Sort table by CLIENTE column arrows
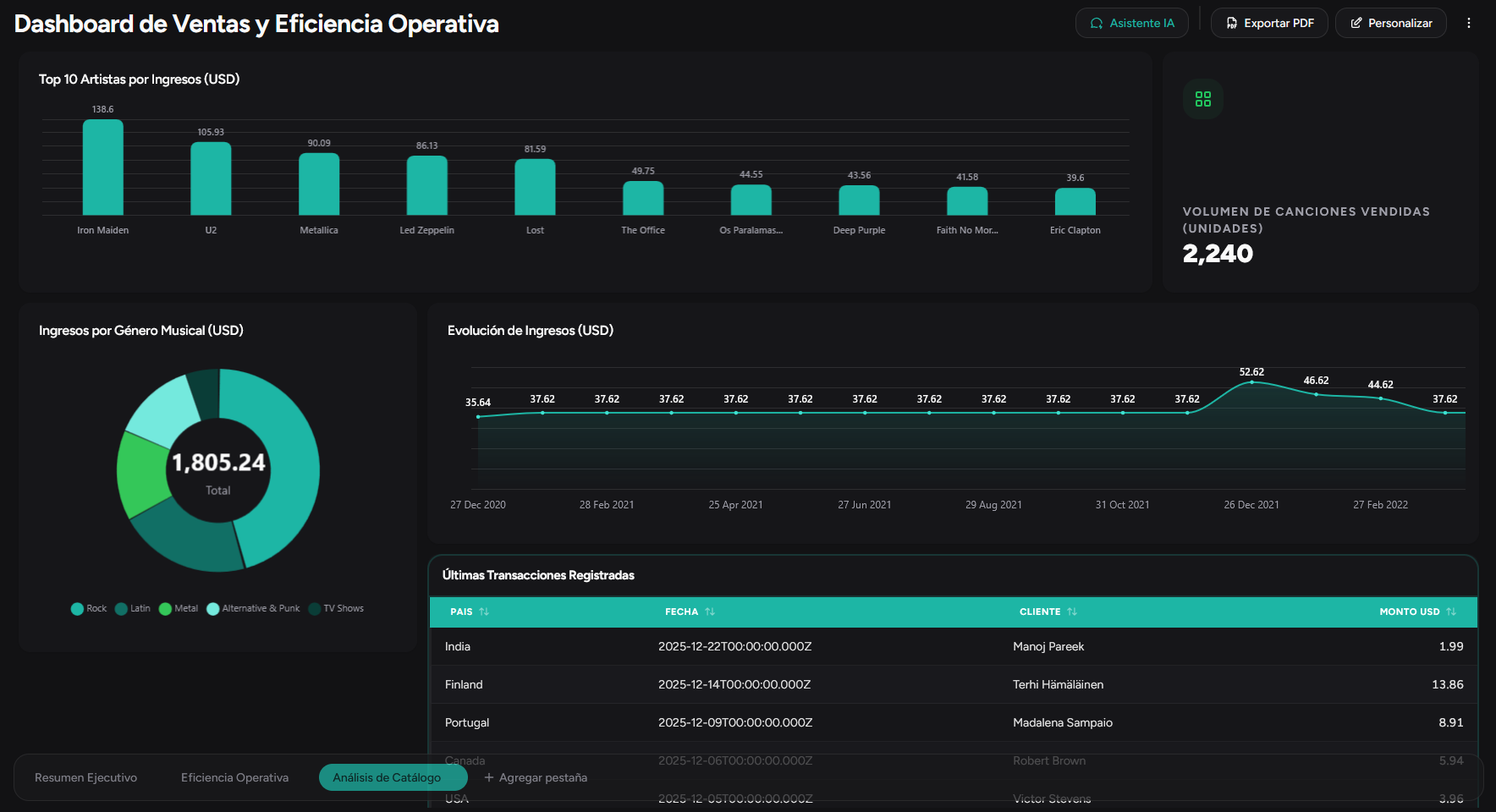The image size is (1496, 812). pyautogui.click(x=1072, y=612)
